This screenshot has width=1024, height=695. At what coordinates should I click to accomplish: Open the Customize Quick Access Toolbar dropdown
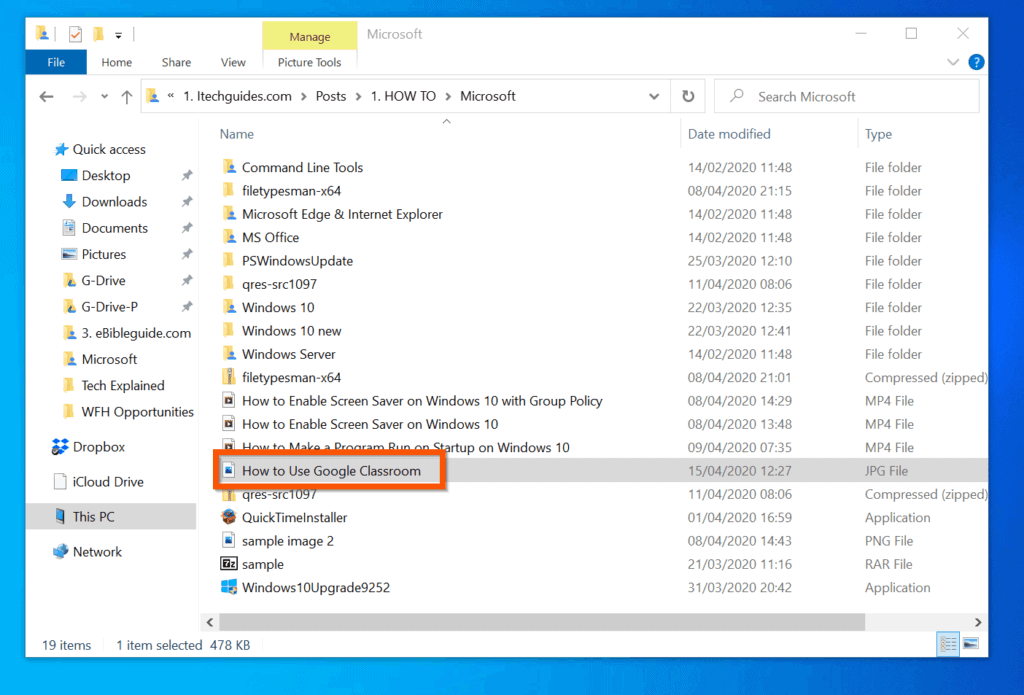click(x=117, y=33)
